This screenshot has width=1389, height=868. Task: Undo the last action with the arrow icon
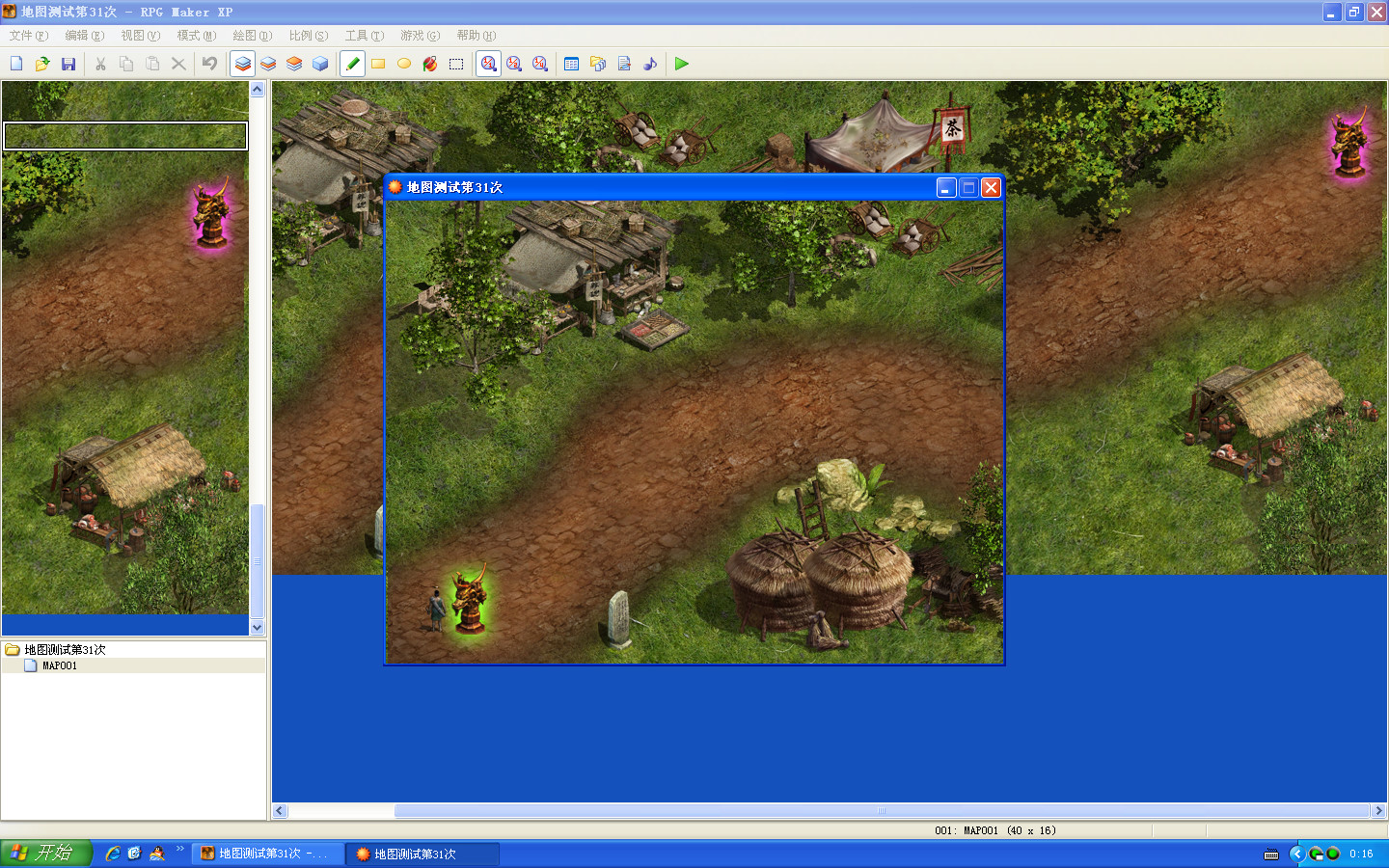pyautogui.click(x=209, y=64)
